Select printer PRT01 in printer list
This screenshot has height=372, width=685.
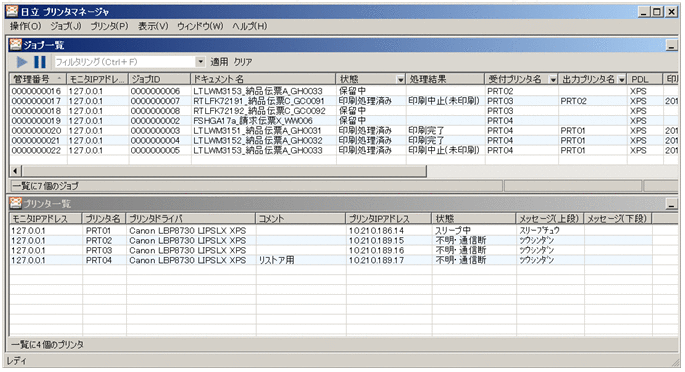tap(344, 231)
